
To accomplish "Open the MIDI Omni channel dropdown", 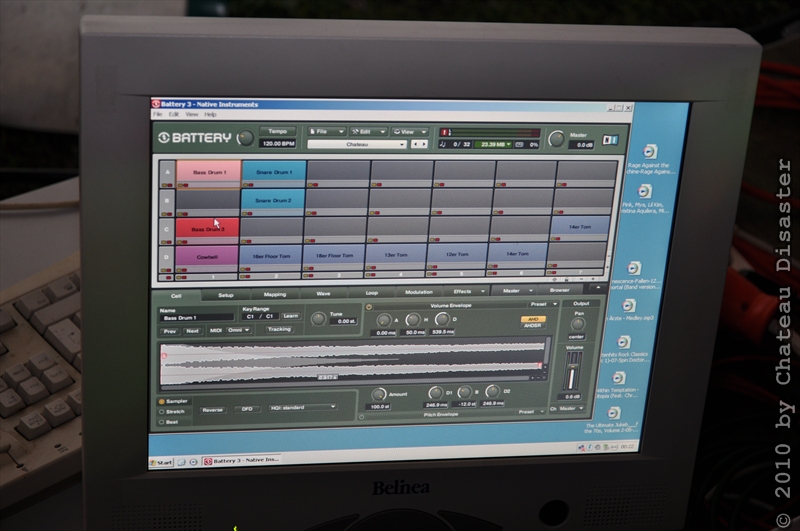I will [x=238, y=331].
